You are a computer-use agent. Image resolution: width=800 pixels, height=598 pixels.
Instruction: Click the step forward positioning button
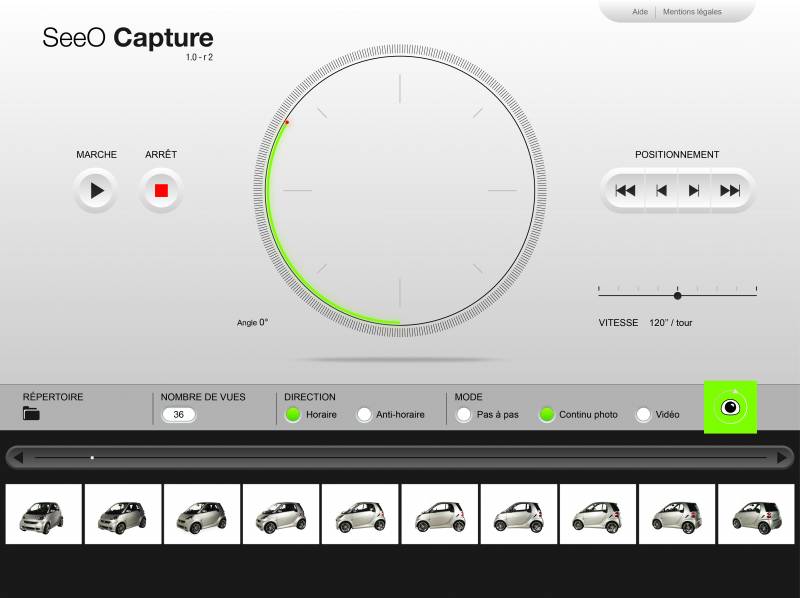coord(694,190)
